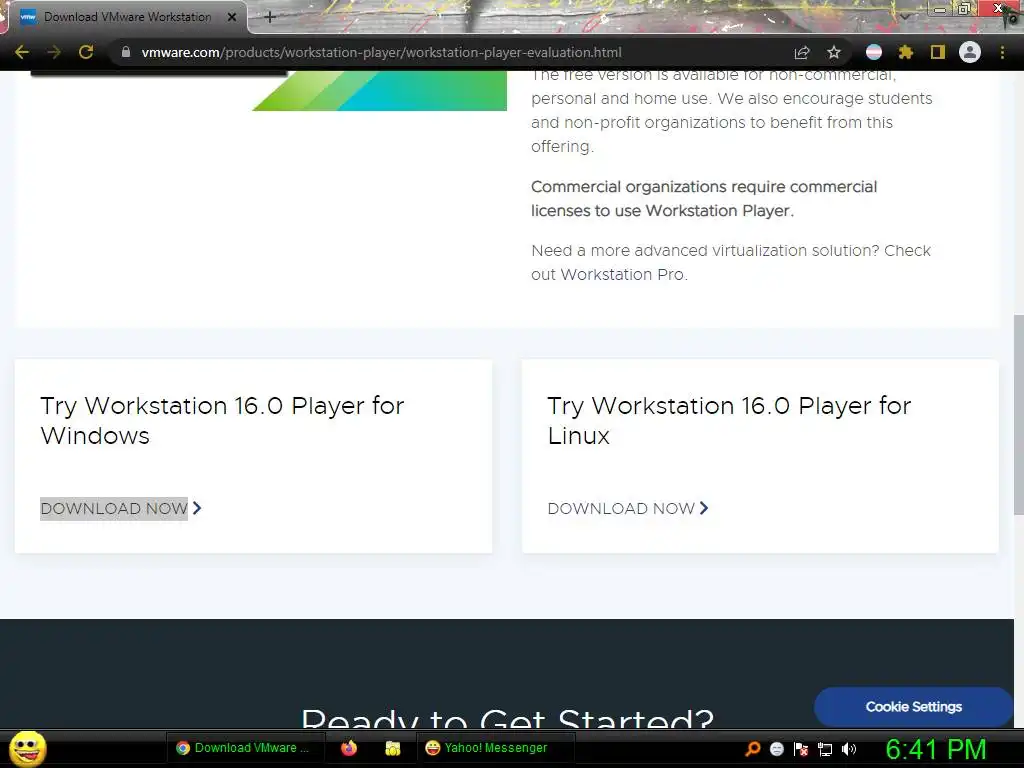Click the 'Ready to Get Started?' heading
This screenshot has width=1024, height=768.
pos(507,717)
